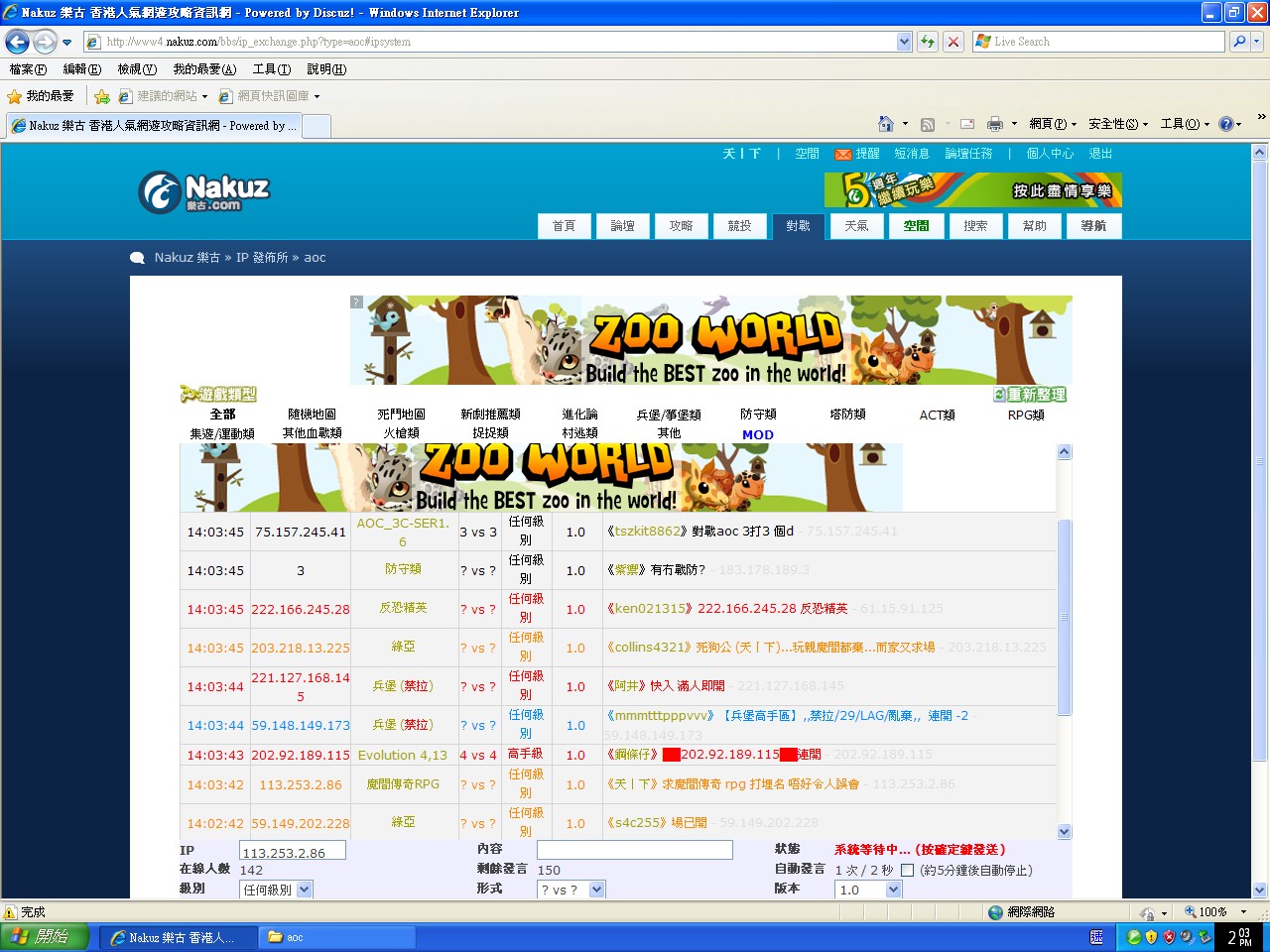The width and height of the screenshot is (1270, 952).
Task: Open the 建議的網站 favorites bar item
Action: click(x=163, y=96)
